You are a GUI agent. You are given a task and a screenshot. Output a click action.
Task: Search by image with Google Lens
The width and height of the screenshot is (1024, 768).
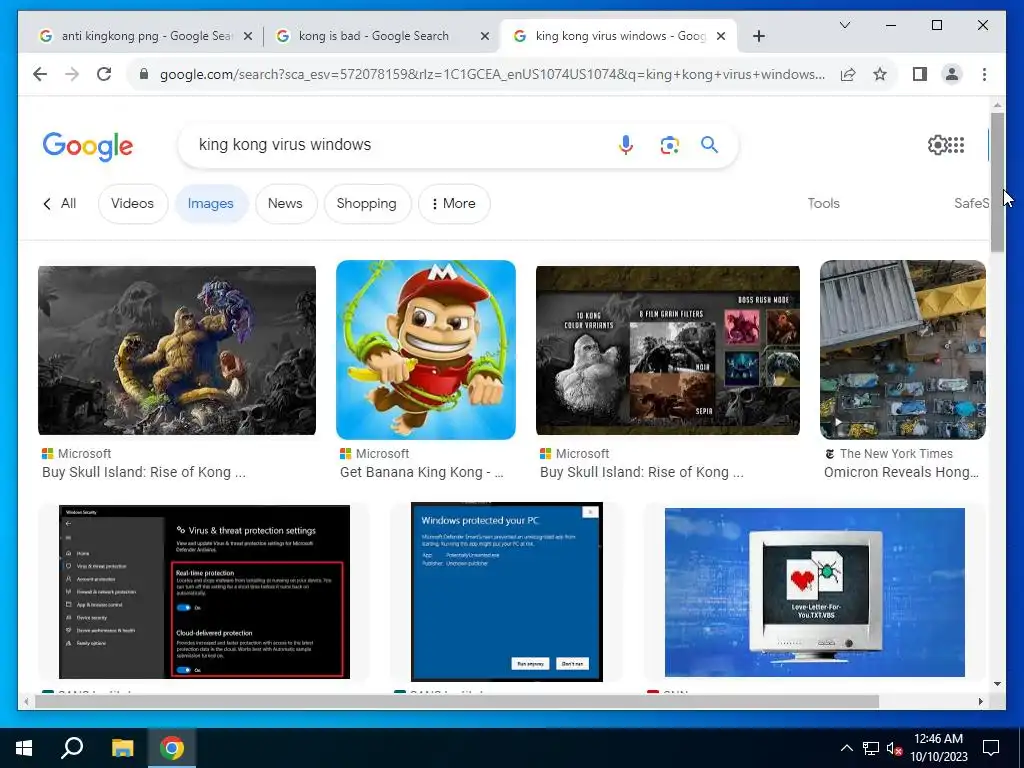[x=669, y=144]
